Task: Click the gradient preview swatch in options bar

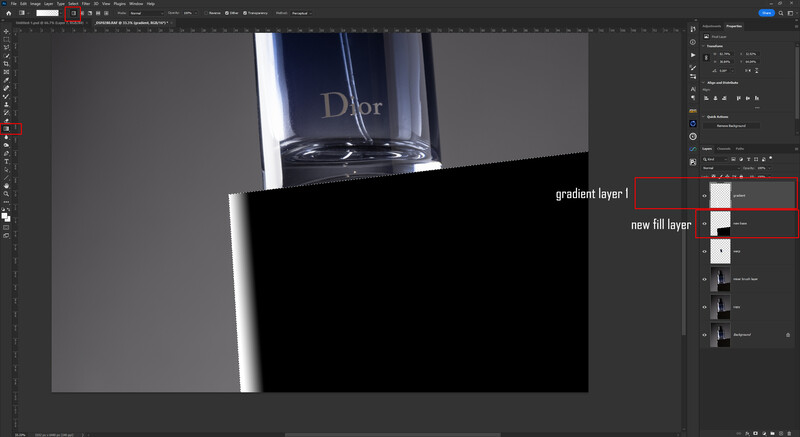Action: coord(47,13)
